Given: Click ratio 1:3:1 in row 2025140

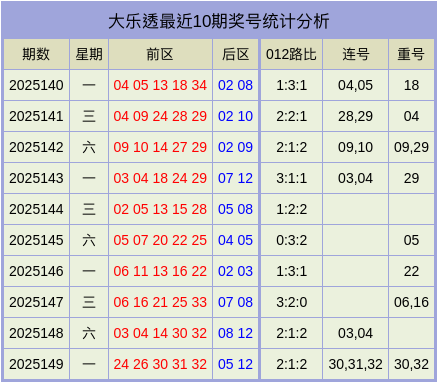Looking at the screenshot, I should click(291, 85).
